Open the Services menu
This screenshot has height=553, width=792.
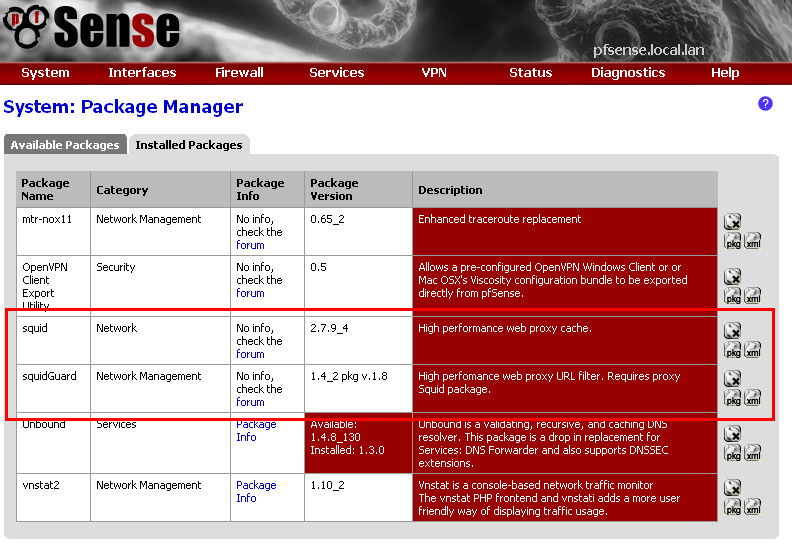336,73
